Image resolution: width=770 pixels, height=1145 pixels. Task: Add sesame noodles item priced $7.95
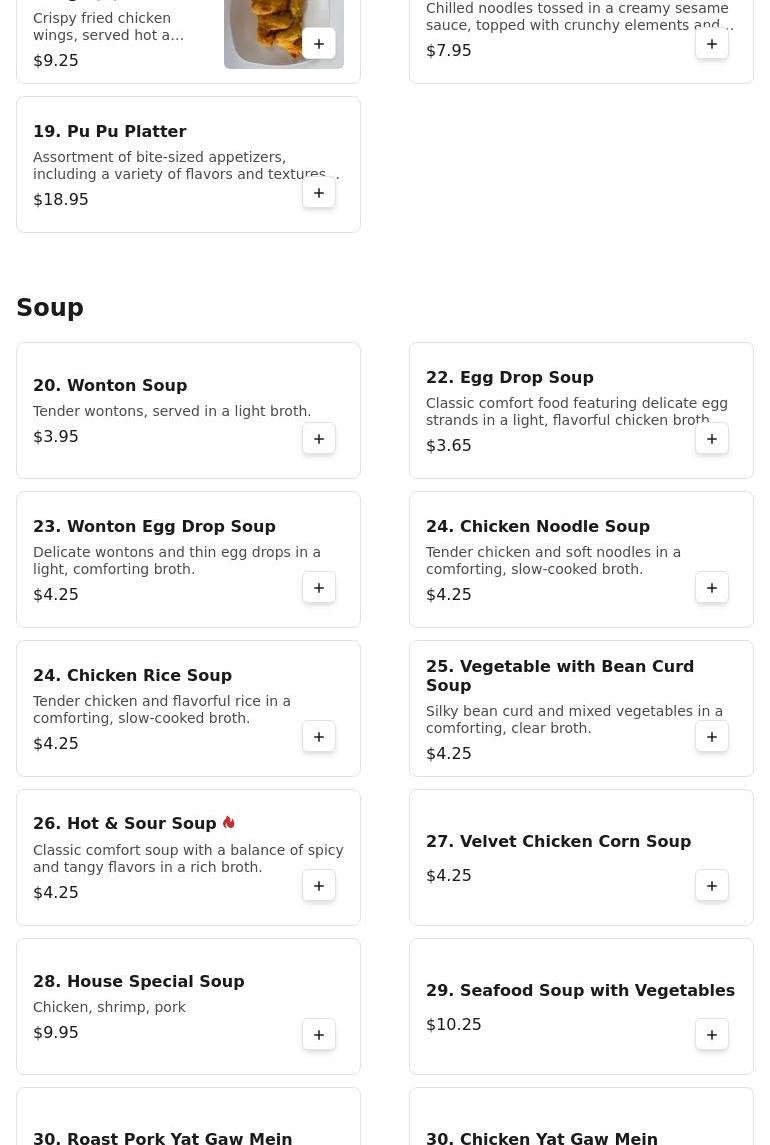712,44
